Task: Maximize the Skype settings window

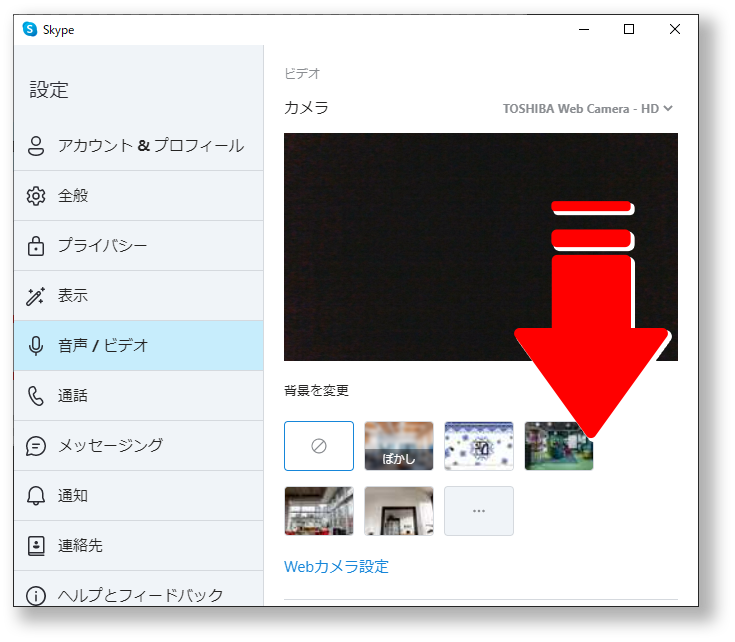Action: [x=629, y=30]
